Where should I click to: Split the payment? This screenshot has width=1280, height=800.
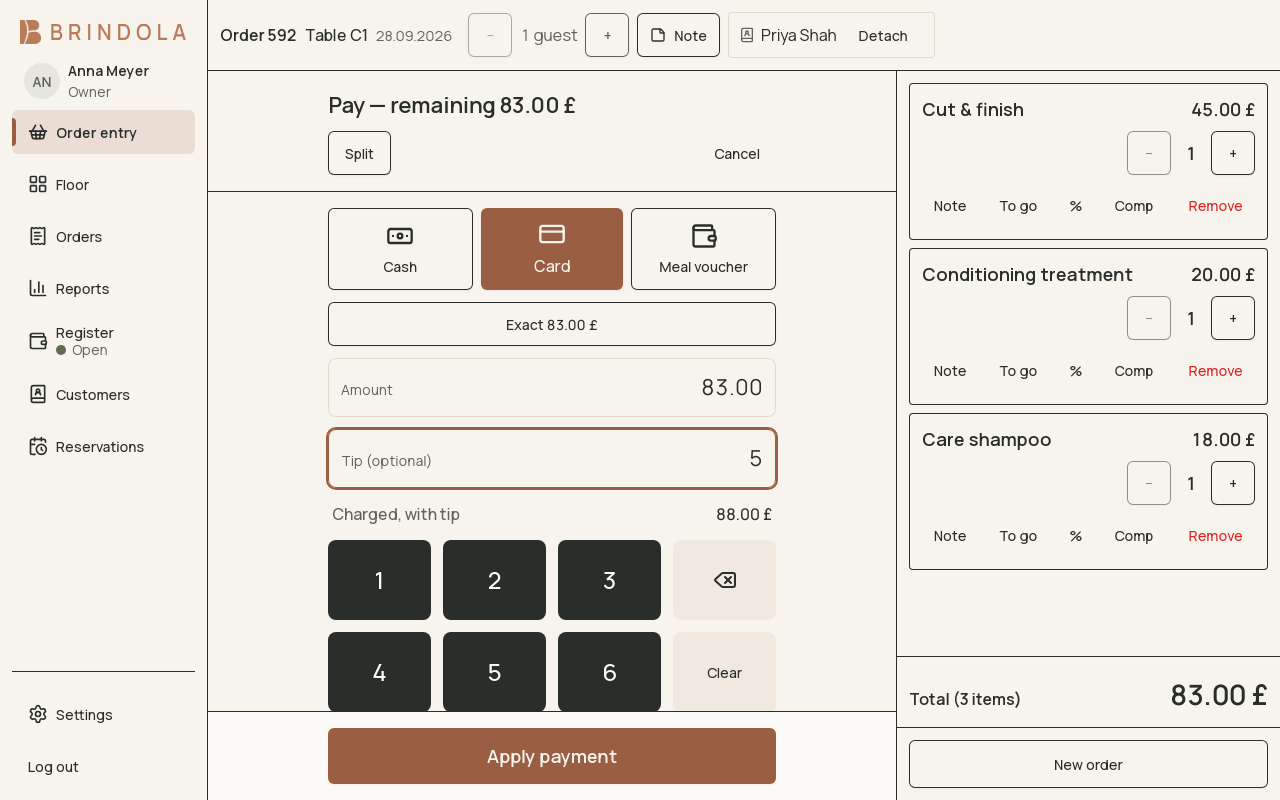coord(359,153)
